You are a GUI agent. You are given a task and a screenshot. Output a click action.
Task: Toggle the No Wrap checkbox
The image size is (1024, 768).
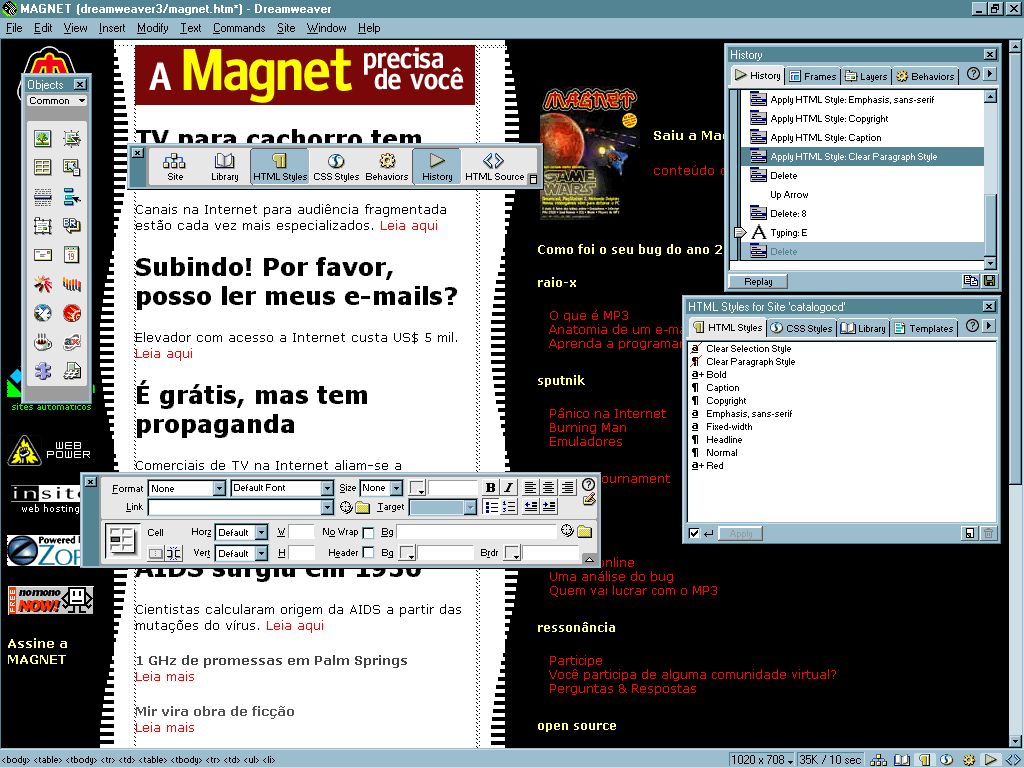tap(368, 533)
